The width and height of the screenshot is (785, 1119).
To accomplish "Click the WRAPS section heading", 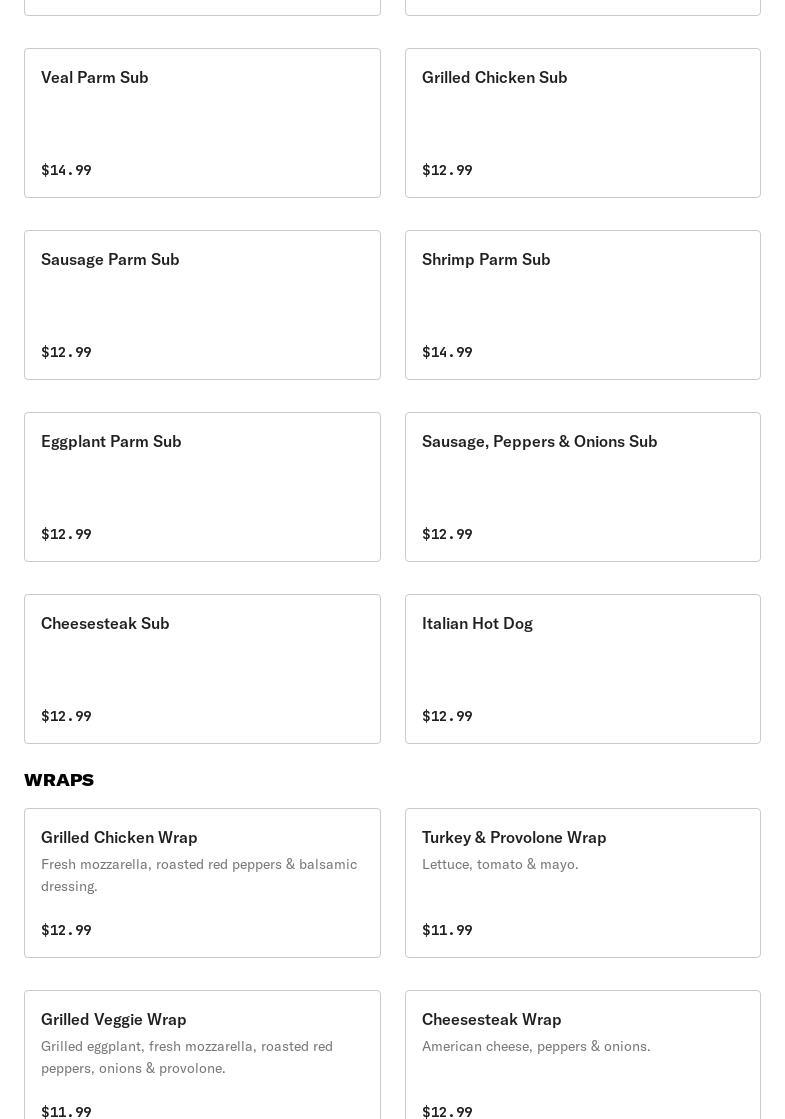I will (x=59, y=780).
